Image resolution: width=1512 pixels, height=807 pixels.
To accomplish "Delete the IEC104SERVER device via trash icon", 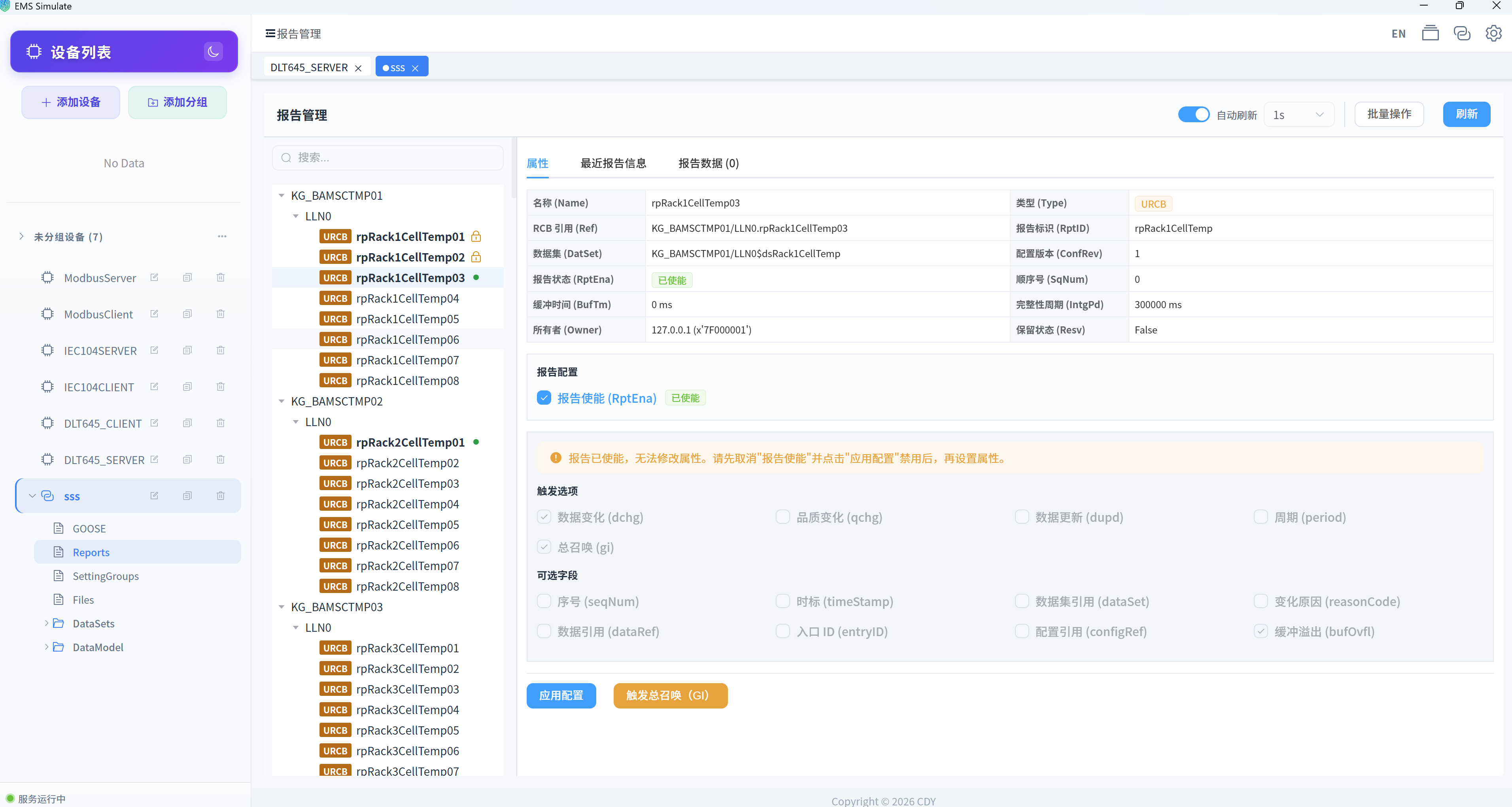I will point(221,350).
